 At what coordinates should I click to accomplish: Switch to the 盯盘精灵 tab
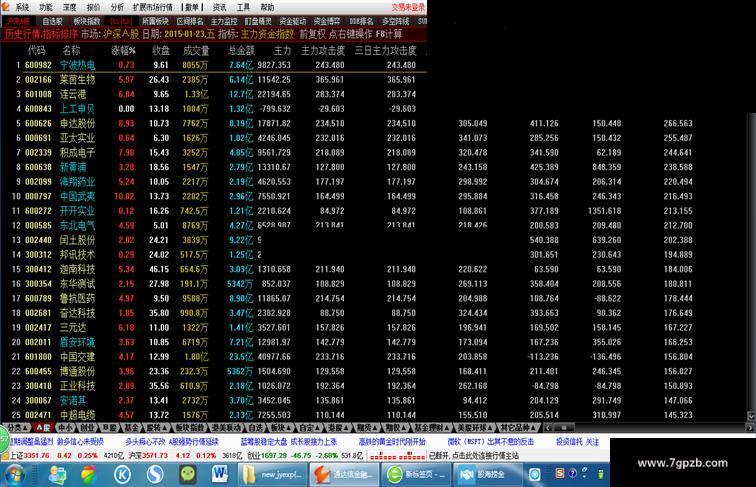(258, 21)
